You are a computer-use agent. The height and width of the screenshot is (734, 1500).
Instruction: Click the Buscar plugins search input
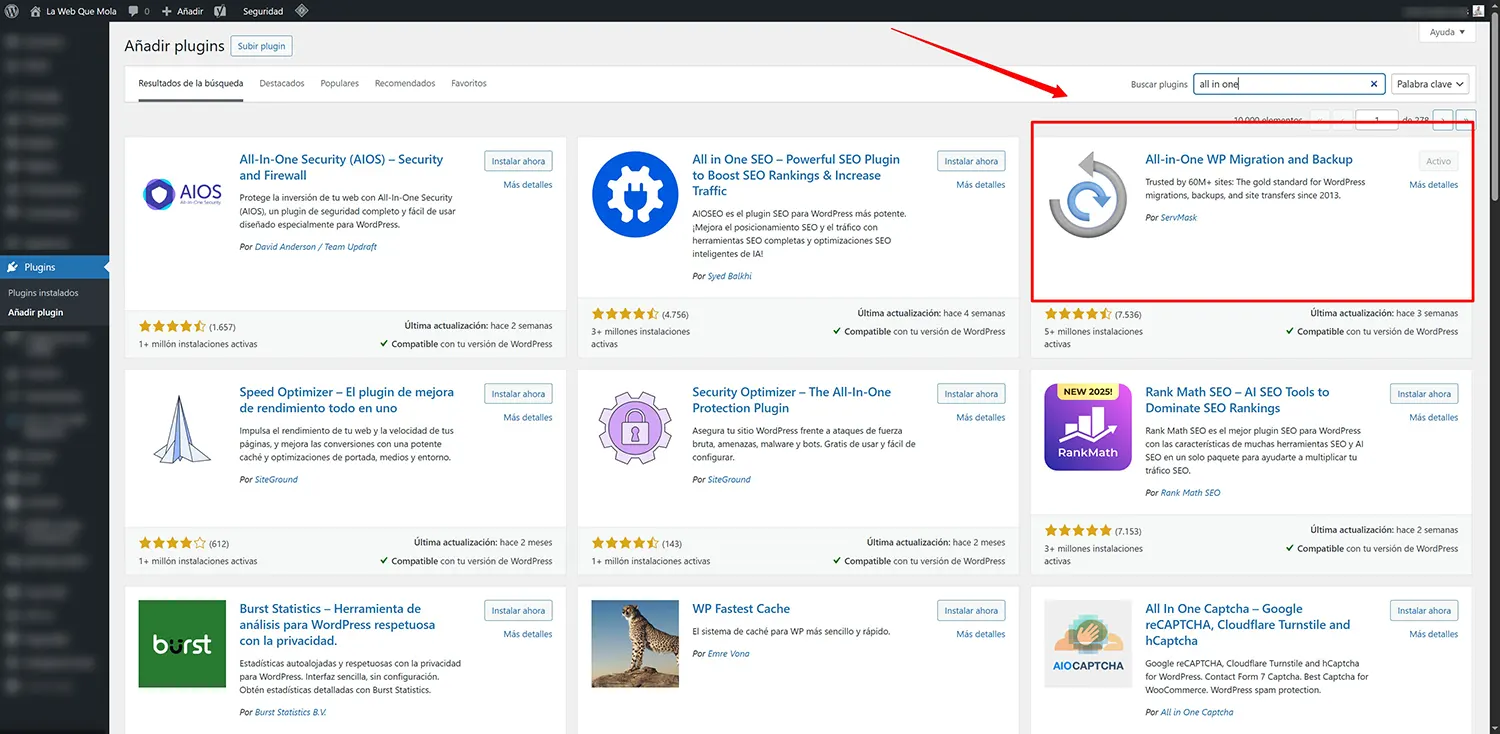pyautogui.click(x=1280, y=84)
